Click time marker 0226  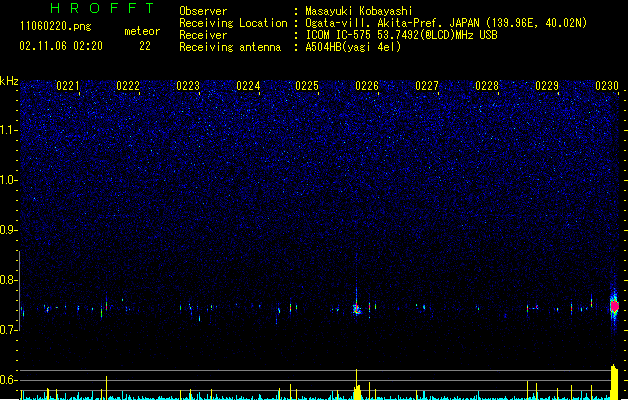click(367, 86)
